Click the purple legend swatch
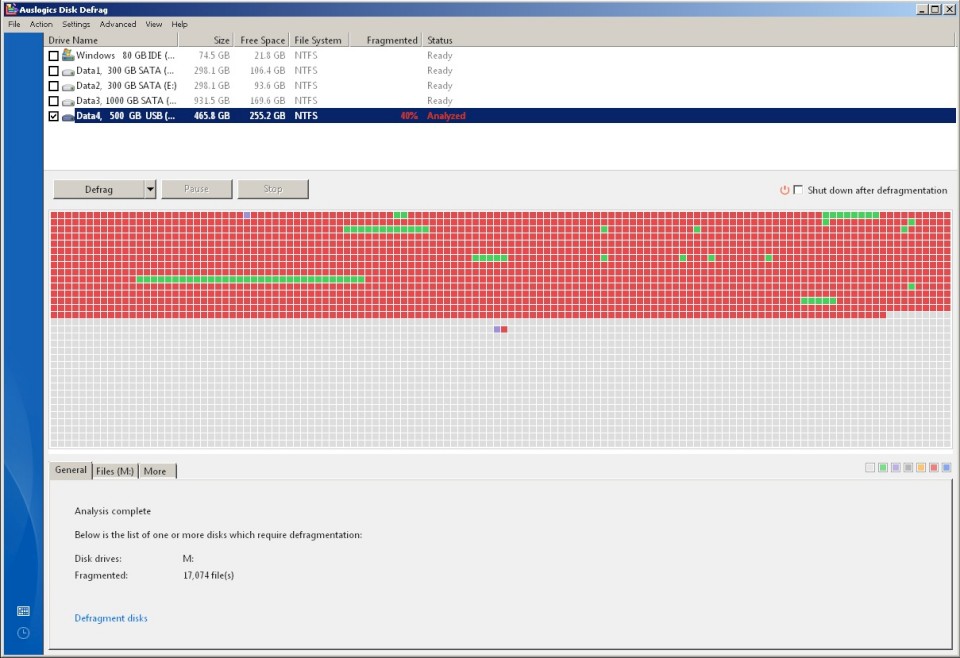The height and width of the screenshot is (658, 960). [896, 468]
